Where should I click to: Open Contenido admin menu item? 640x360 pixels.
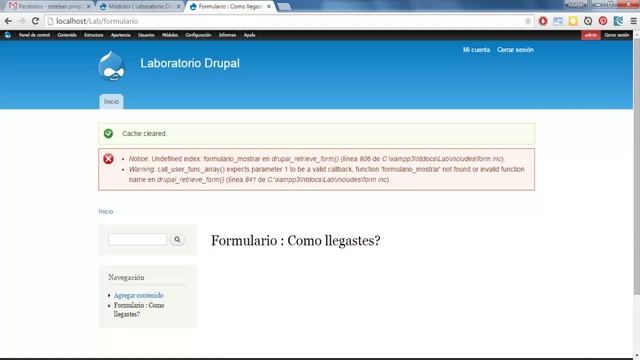67,35
